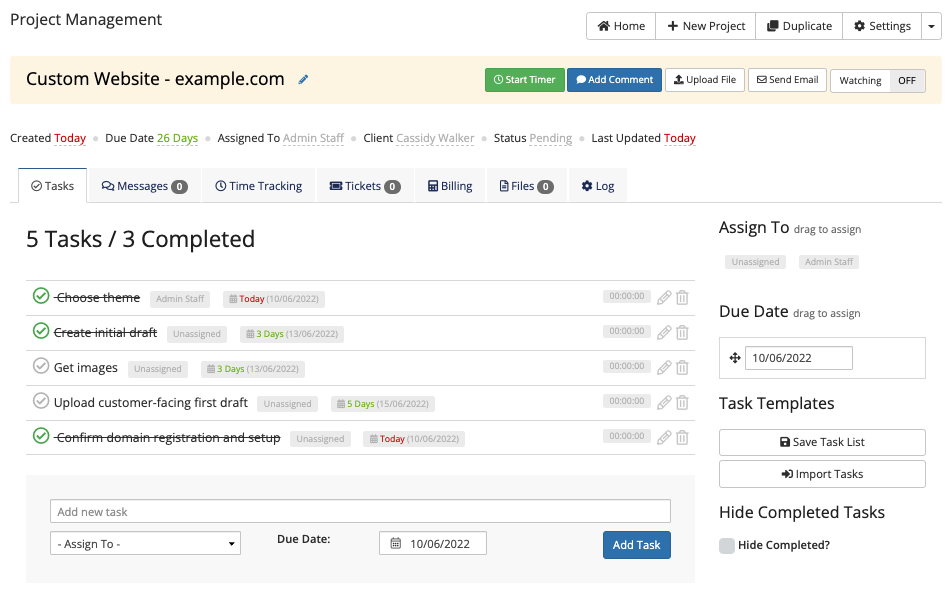Edit the Choose theme task
952x601 pixels.
coord(663,297)
